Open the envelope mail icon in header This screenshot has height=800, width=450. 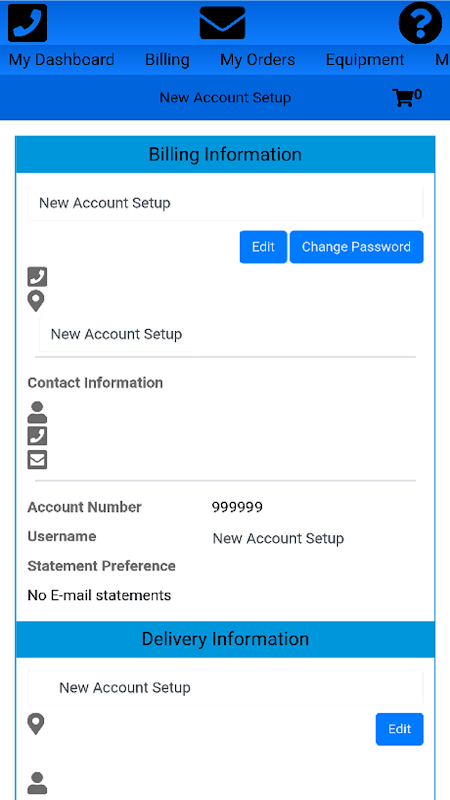222,23
